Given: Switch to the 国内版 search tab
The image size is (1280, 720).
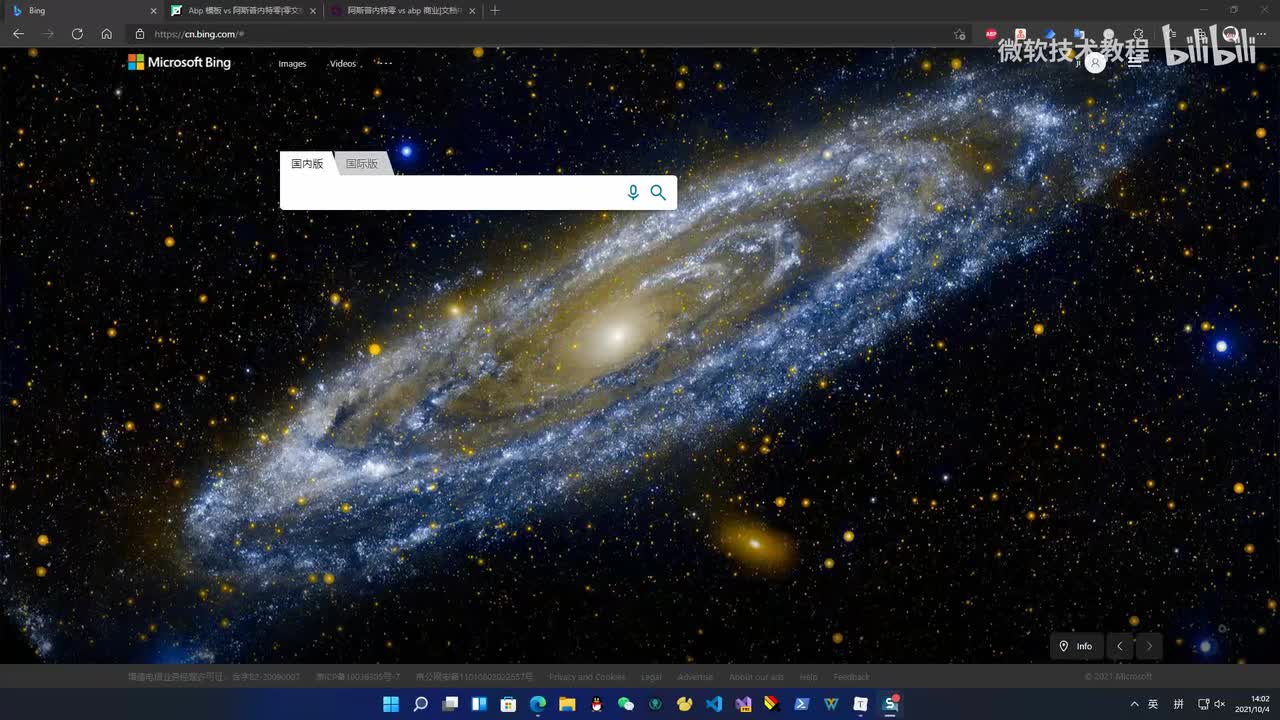Looking at the screenshot, I should tap(307, 164).
